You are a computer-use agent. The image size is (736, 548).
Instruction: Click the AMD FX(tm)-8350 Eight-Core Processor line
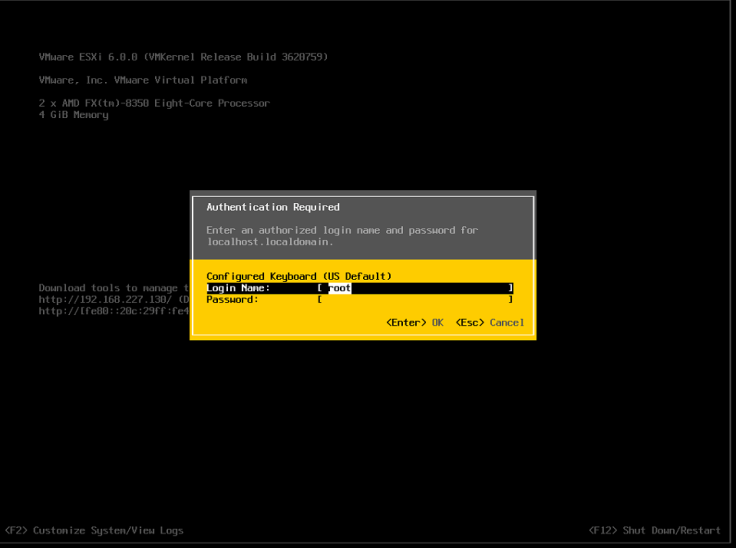(154, 103)
